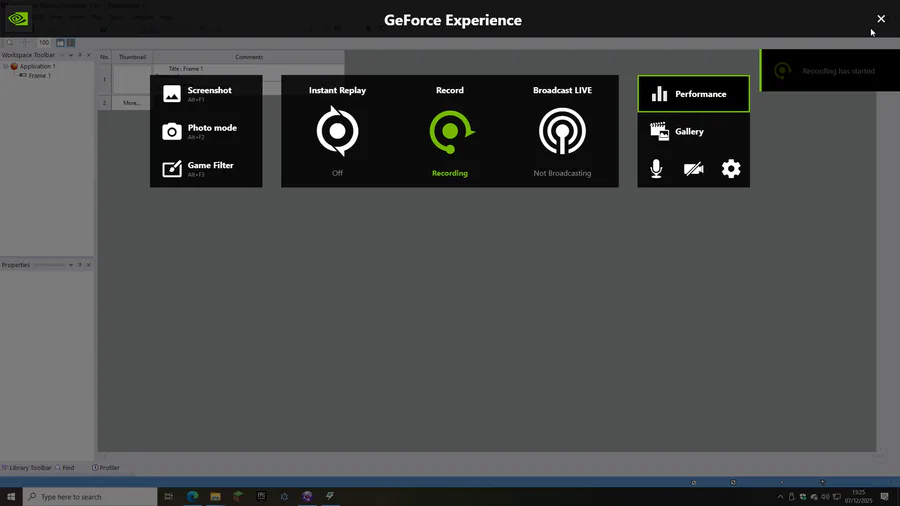Screen dimensions: 900x506
Task: Click the Comments column header
Action: [249, 57]
